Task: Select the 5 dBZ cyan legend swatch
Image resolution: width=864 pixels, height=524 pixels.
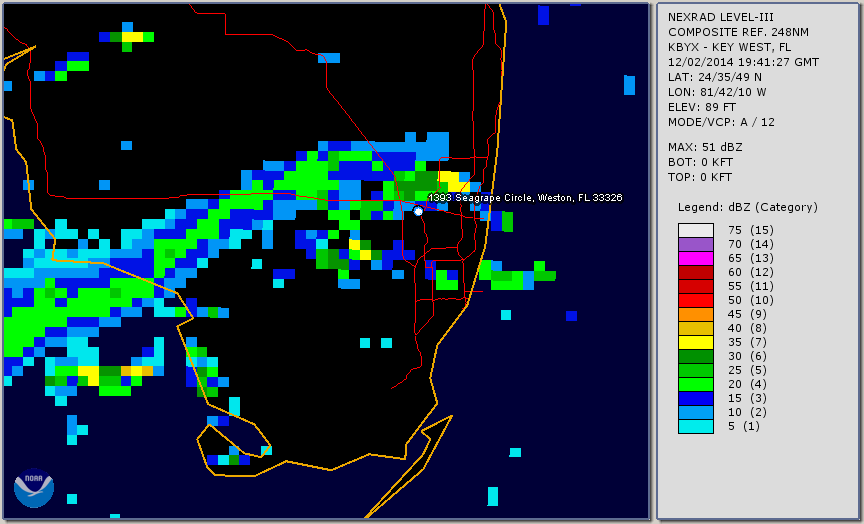Action: pos(696,426)
